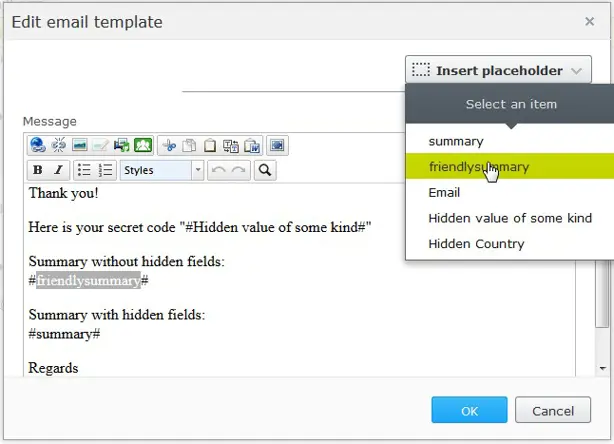Select 'summary' placeholder item
The height and width of the screenshot is (444, 614).
[x=456, y=141]
